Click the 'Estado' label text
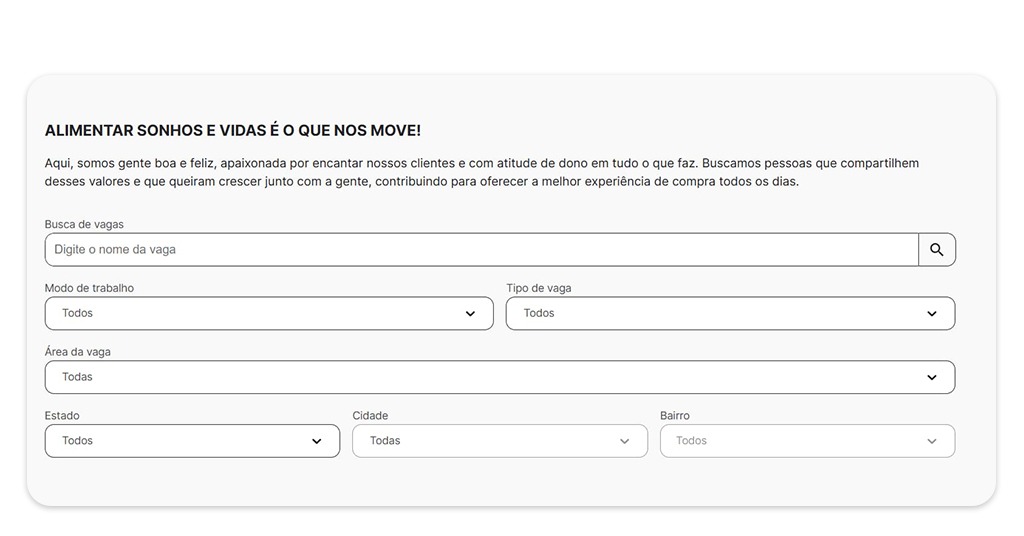 [62, 416]
